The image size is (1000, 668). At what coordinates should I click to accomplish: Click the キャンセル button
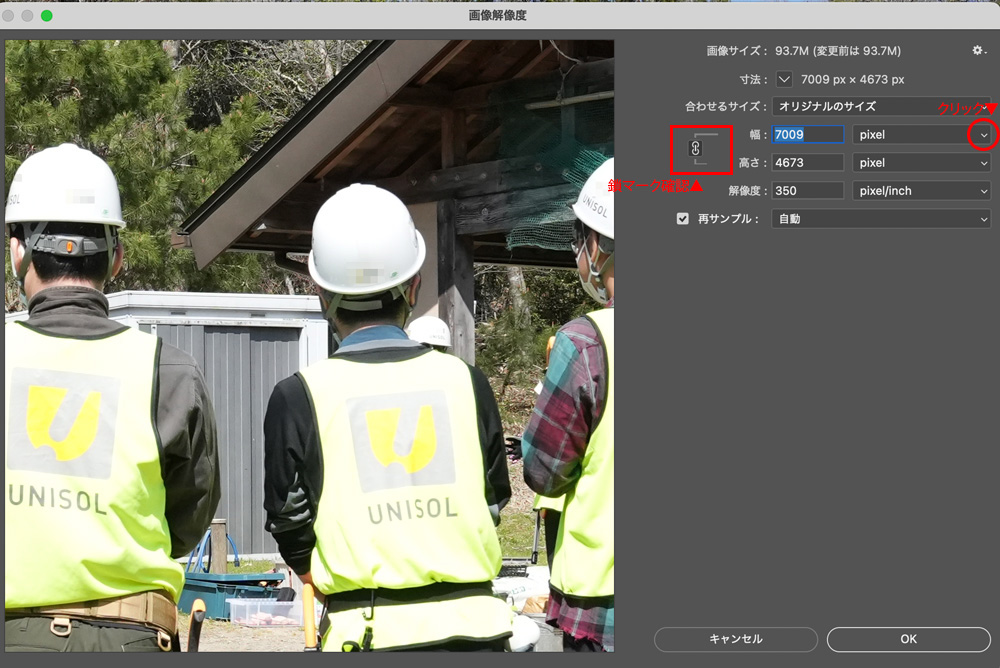736,639
